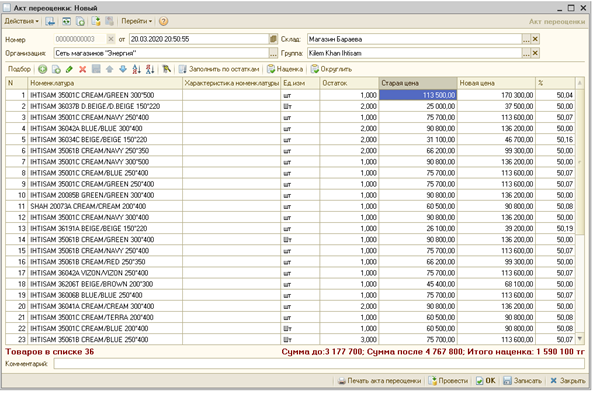
Task: Click the Закрыть button
Action: [x=568, y=381]
